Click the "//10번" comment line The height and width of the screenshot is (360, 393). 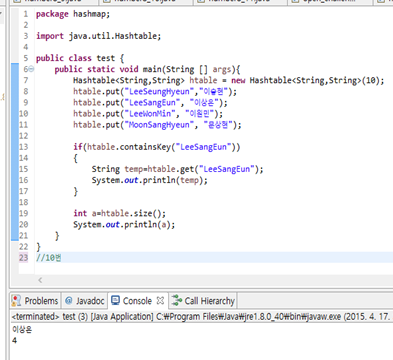49,258
